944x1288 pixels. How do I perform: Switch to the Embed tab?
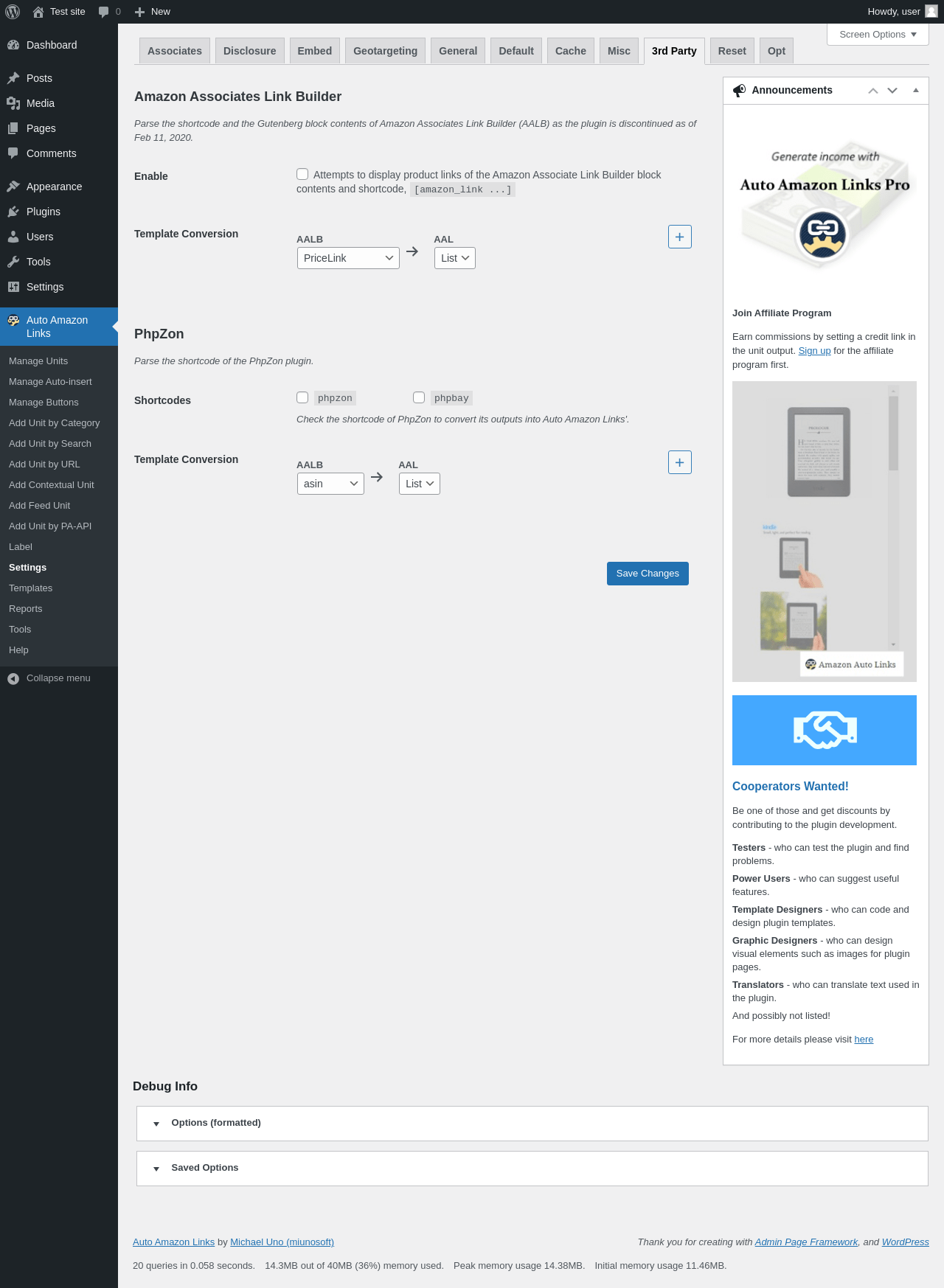tap(315, 51)
